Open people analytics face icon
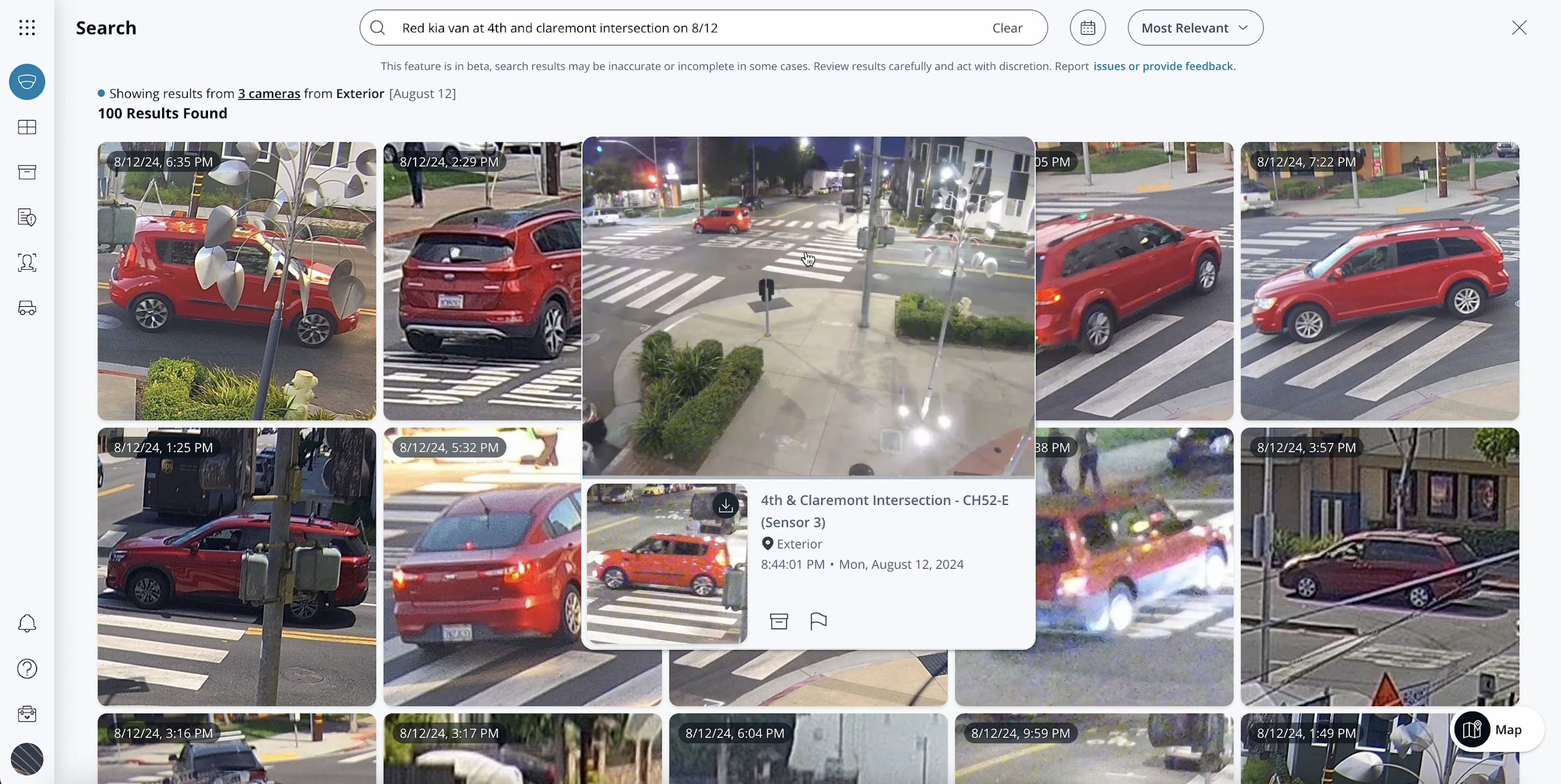Image resolution: width=1561 pixels, height=784 pixels. [27, 262]
